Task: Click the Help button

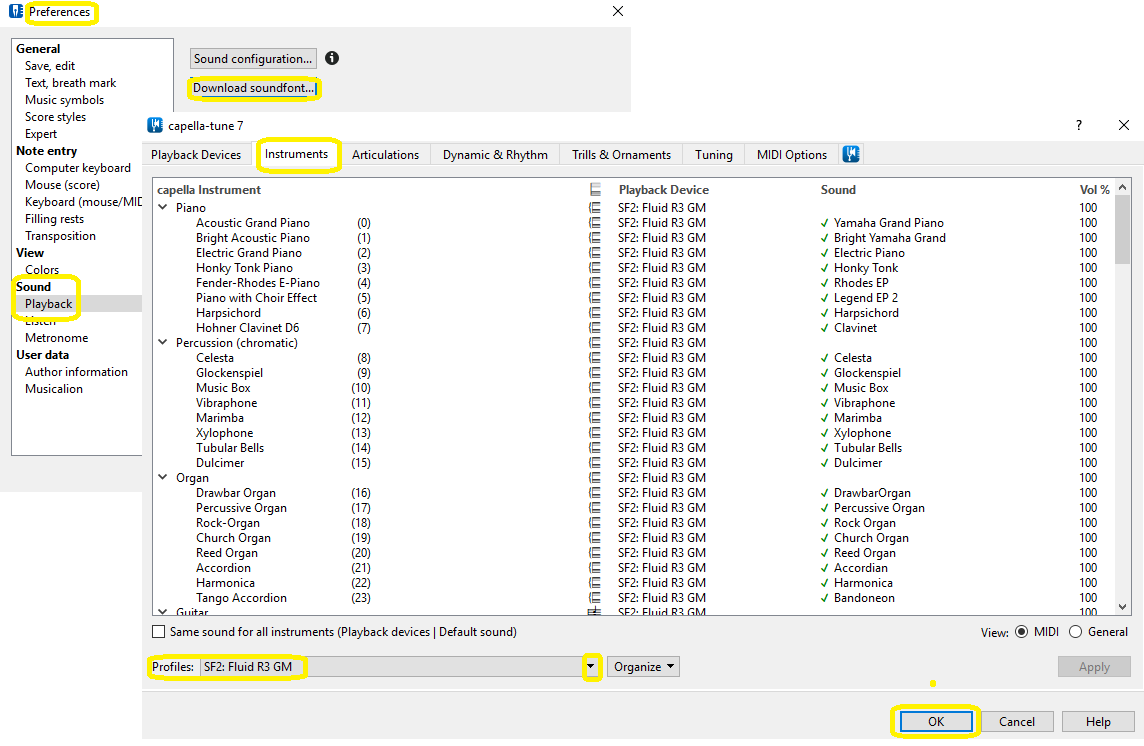Action: [x=1098, y=721]
